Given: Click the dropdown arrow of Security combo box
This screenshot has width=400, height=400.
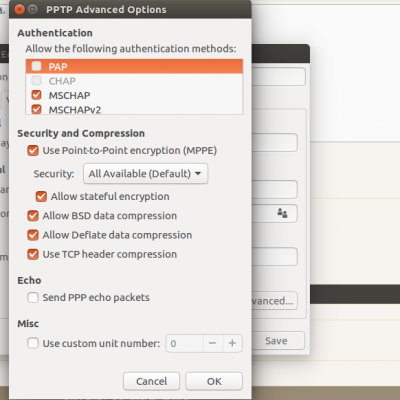Looking at the screenshot, I should [198, 174].
